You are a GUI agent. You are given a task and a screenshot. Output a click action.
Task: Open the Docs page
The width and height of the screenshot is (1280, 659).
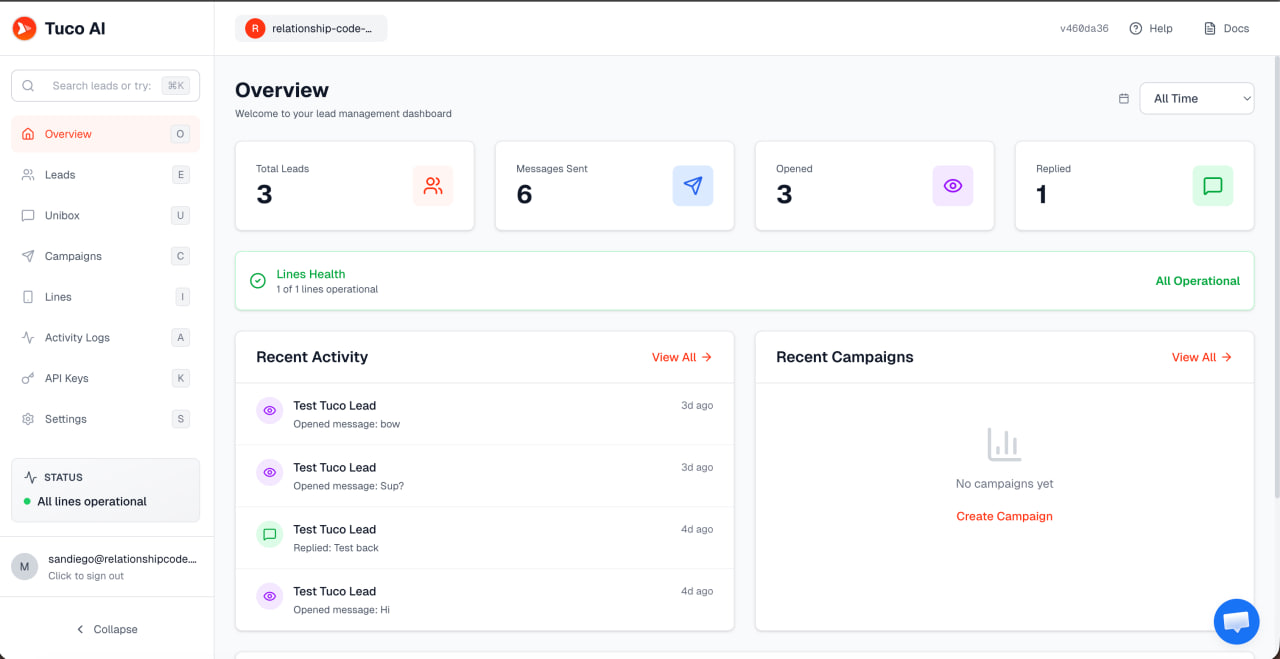[x=1225, y=28]
